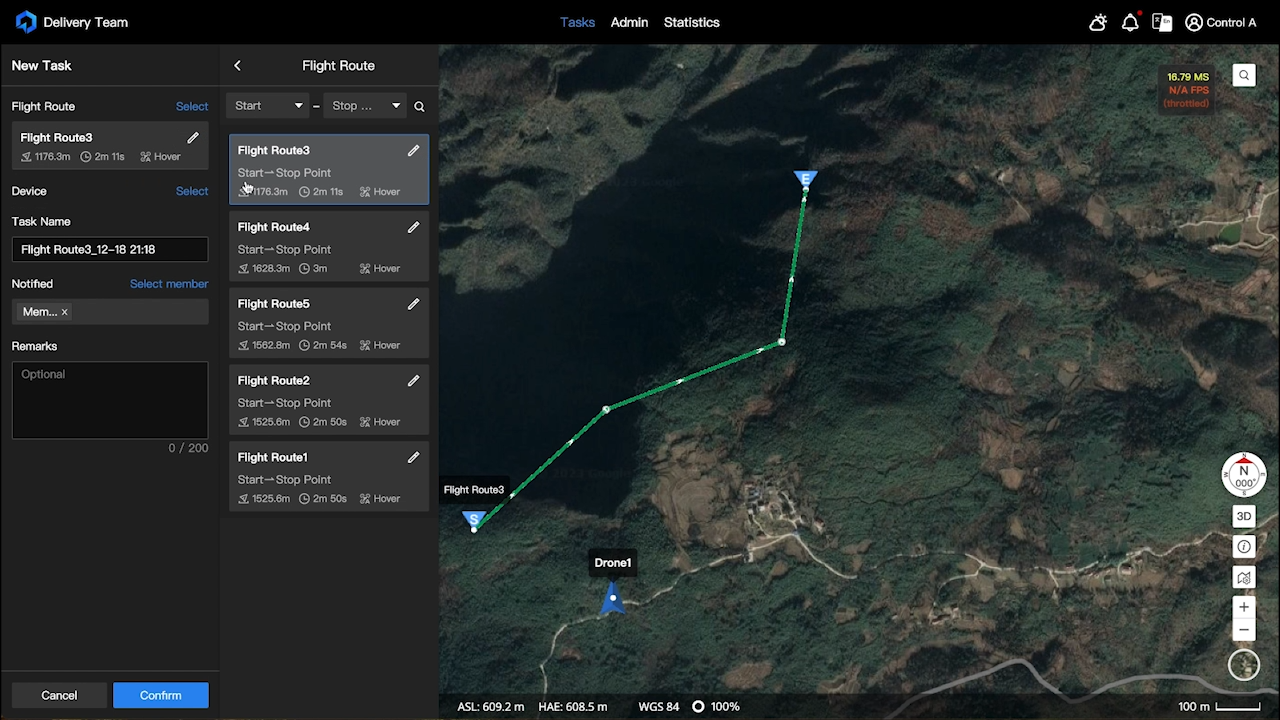Click the map layers icon

point(1244,578)
